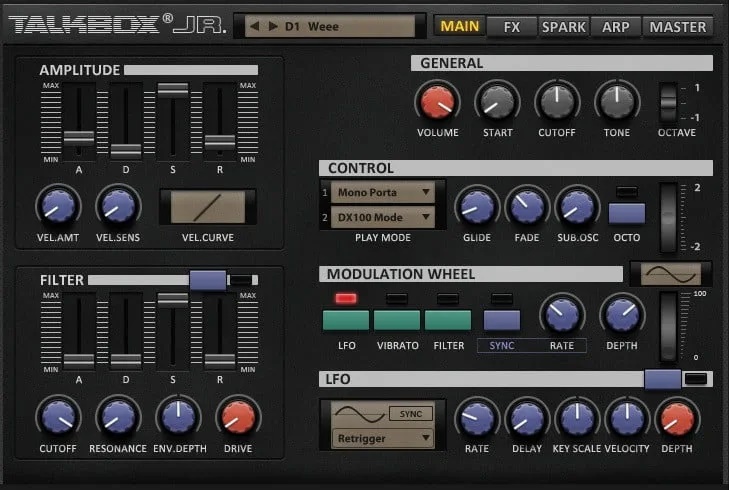Click the Modulation Wheel RATE knob

click(562, 315)
